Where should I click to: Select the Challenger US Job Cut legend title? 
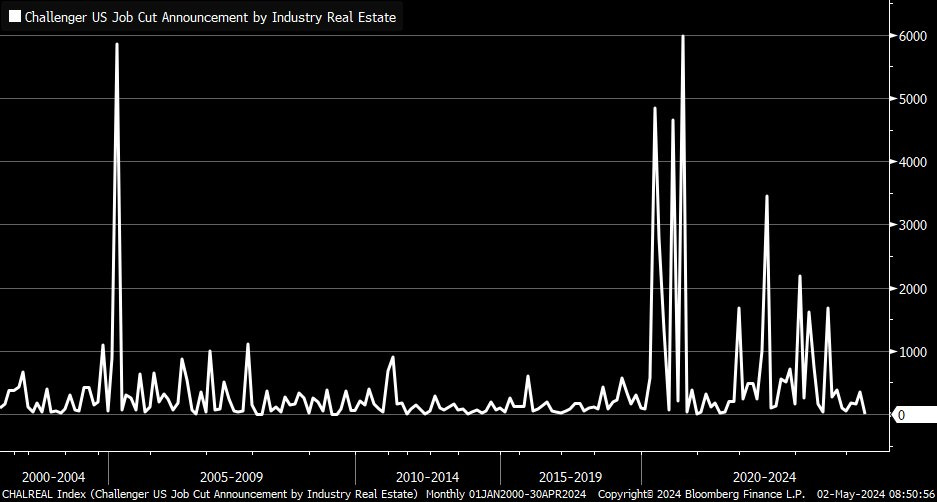tap(210, 17)
